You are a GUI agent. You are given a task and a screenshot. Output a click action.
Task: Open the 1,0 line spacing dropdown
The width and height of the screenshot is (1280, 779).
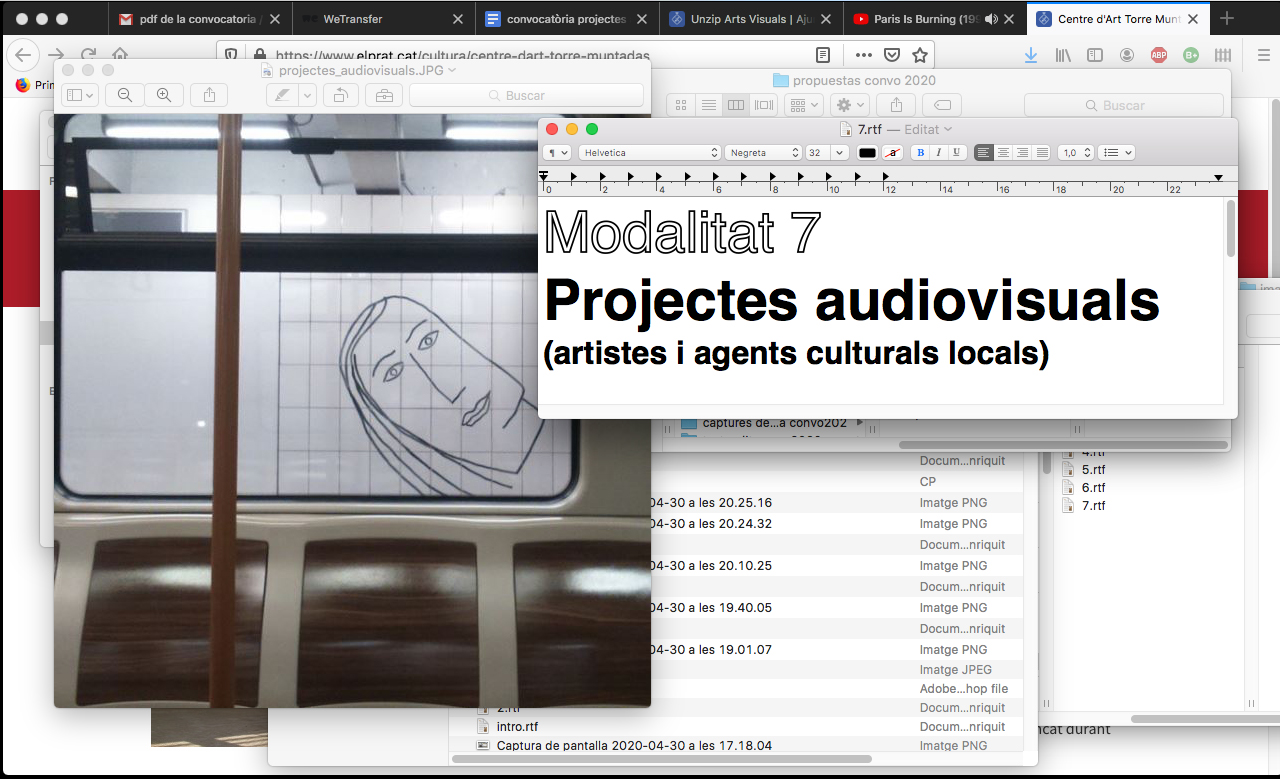tap(1075, 153)
